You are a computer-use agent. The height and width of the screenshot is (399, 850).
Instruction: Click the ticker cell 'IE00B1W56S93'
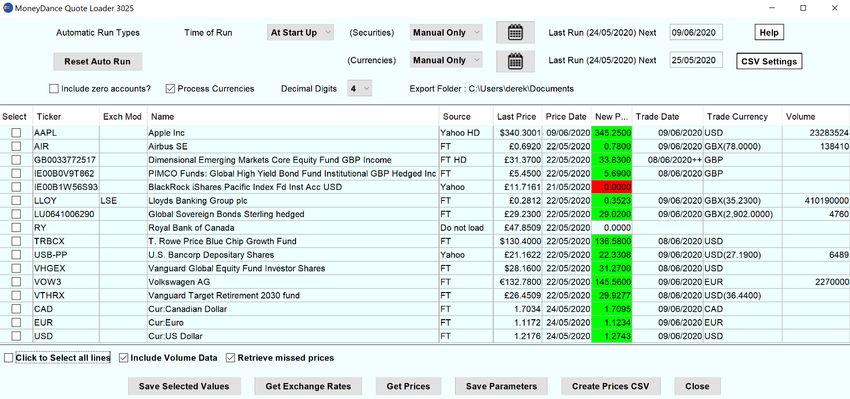66,187
